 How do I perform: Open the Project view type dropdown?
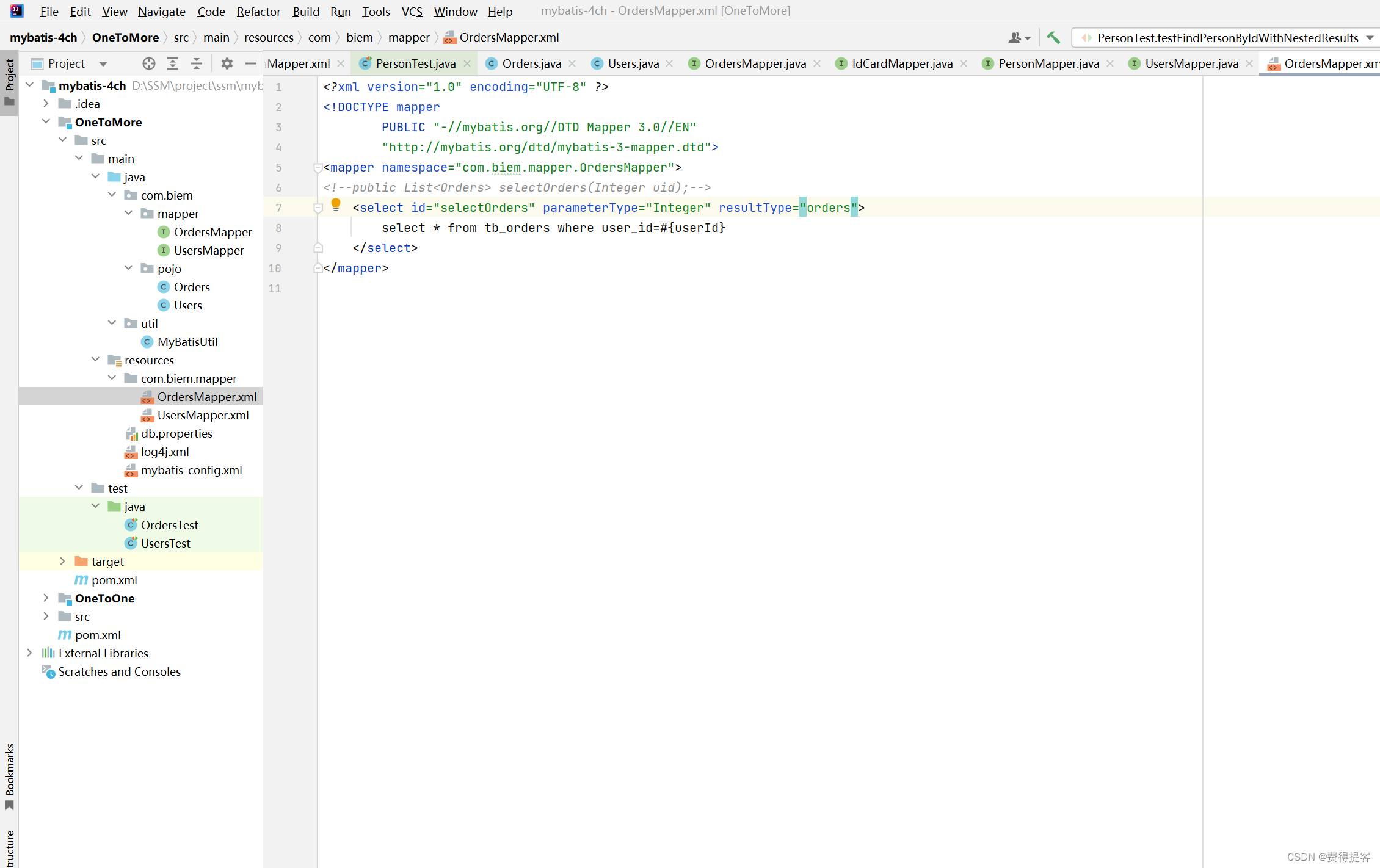coord(103,63)
